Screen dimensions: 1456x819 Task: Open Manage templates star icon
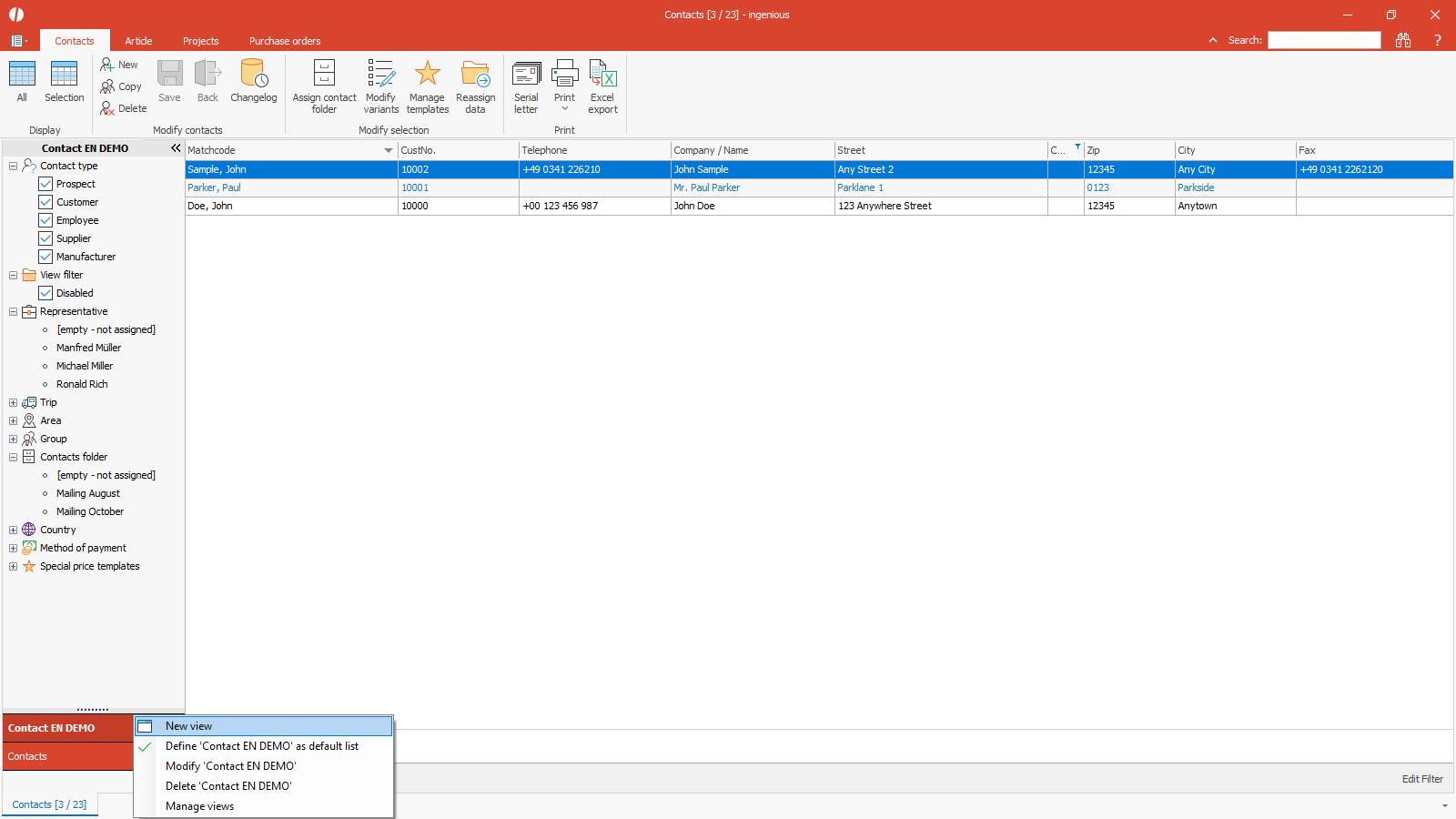pyautogui.click(x=427, y=75)
